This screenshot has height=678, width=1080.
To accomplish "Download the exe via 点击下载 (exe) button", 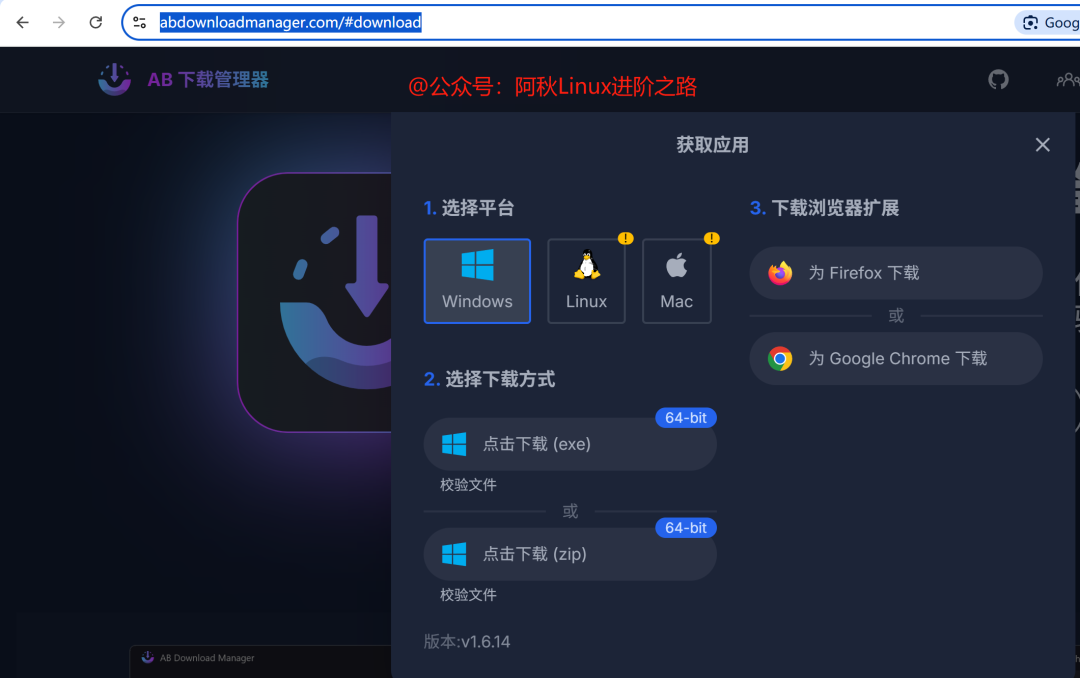I will tap(570, 443).
